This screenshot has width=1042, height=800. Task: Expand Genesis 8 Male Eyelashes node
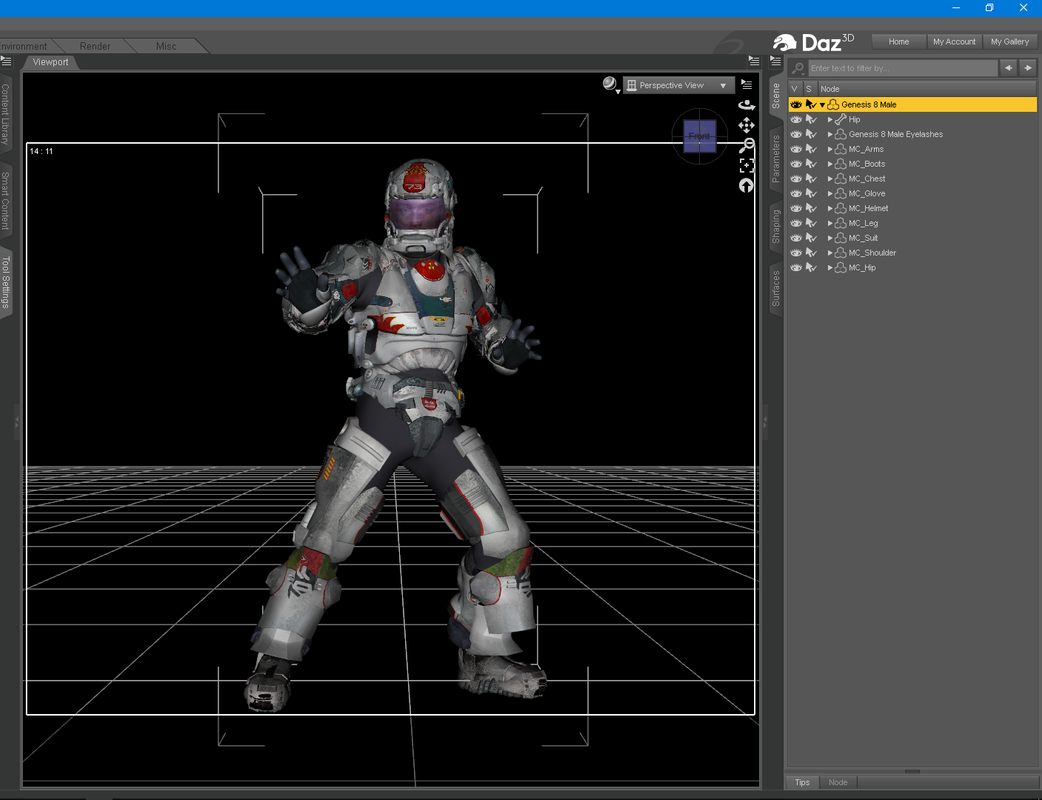click(830, 134)
